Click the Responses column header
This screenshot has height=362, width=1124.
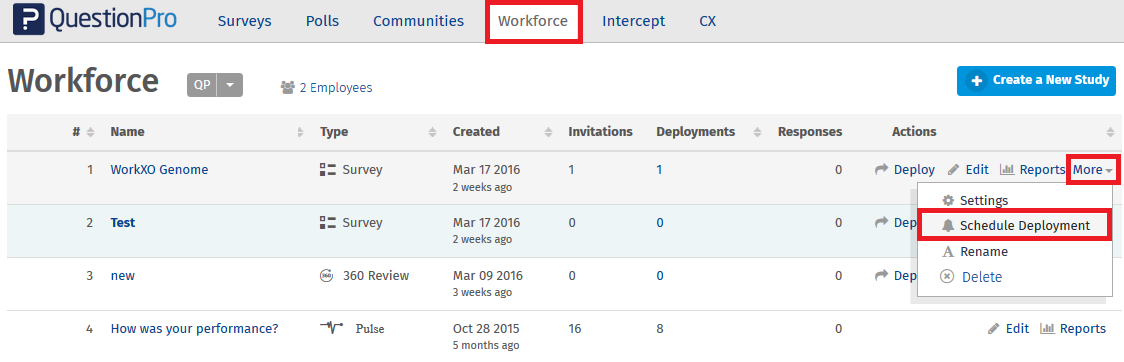tap(810, 132)
